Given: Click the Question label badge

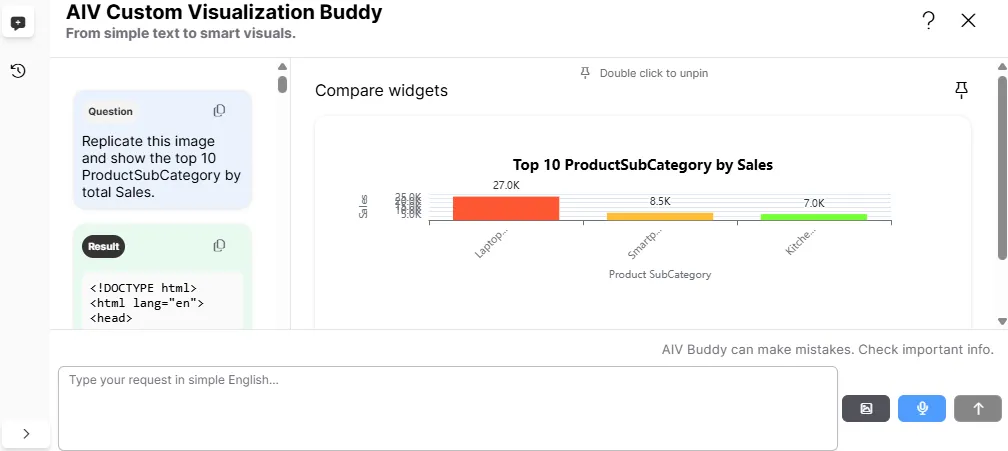Looking at the screenshot, I should (x=110, y=111).
